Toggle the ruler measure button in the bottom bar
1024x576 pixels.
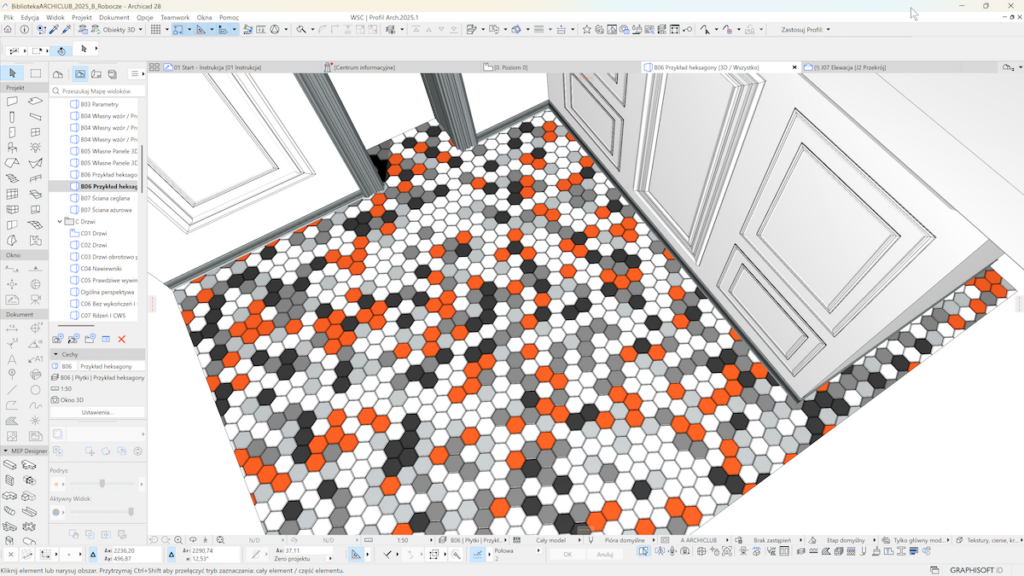(355, 554)
